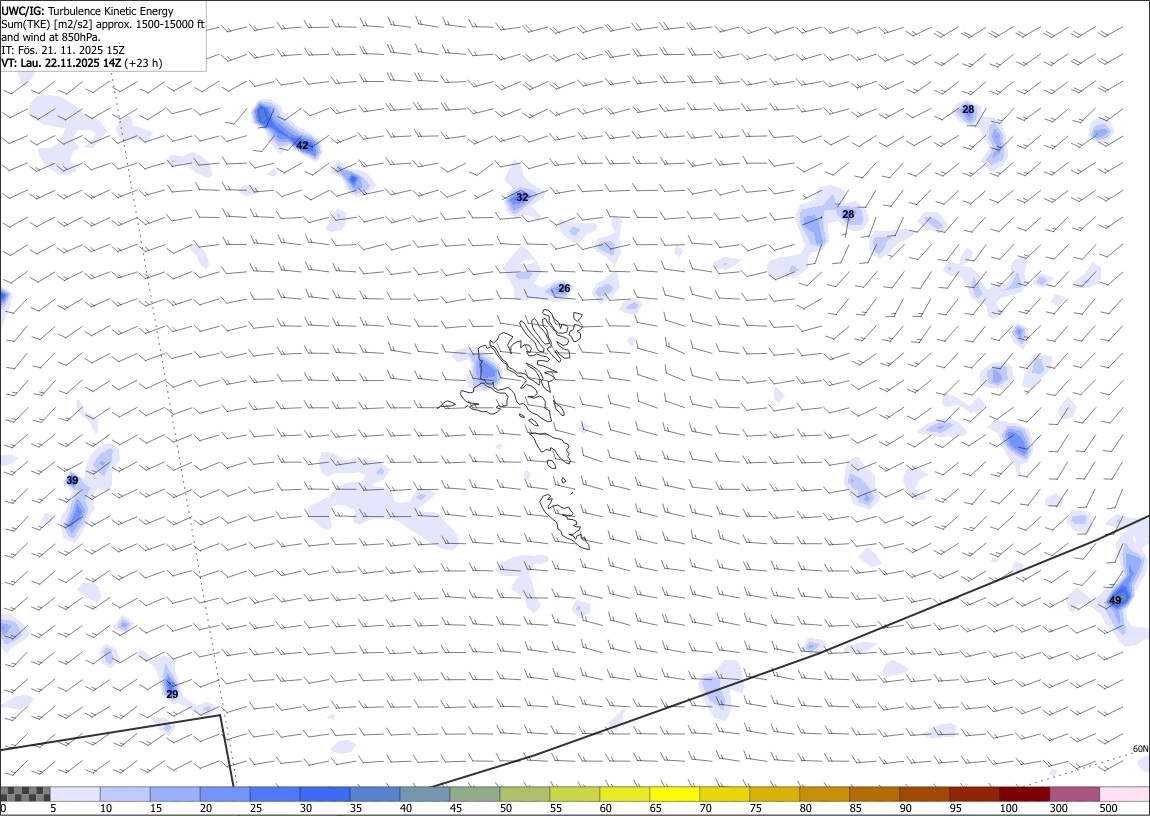
Task: Click the 50–55 olive green scale segment
Action: tap(524, 794)
